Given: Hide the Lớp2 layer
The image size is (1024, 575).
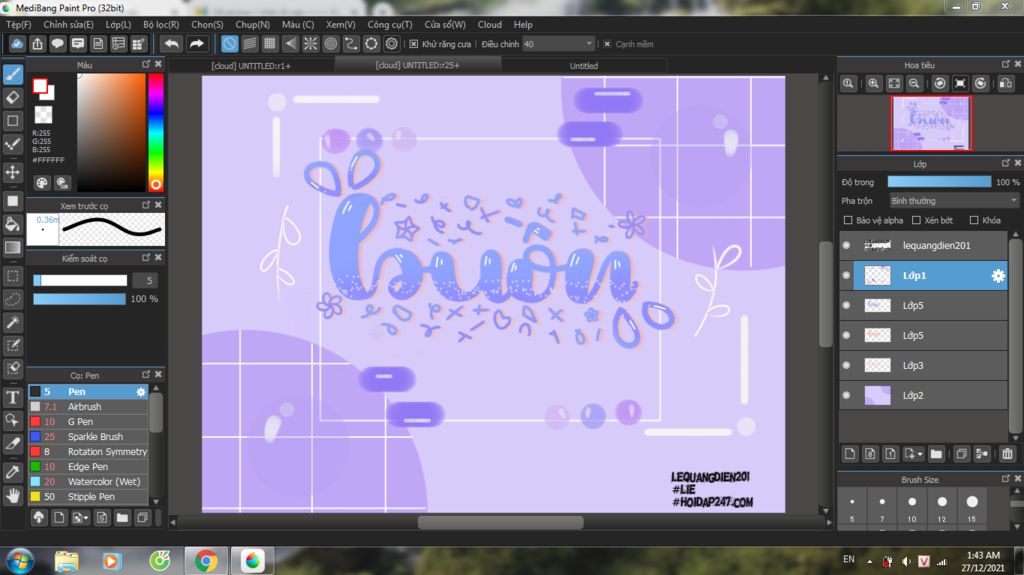Looking at the screenshot, I should click(846, 395).
